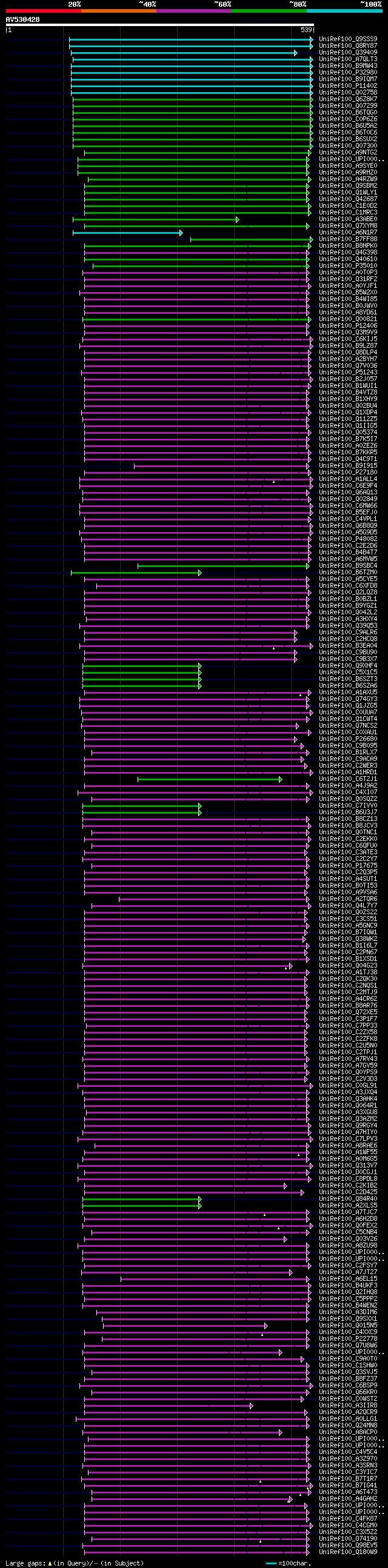Screen dimensions: 388x1568
Task: Select the UniRef100_A8ACP0 label
Action: (348, 1432)
